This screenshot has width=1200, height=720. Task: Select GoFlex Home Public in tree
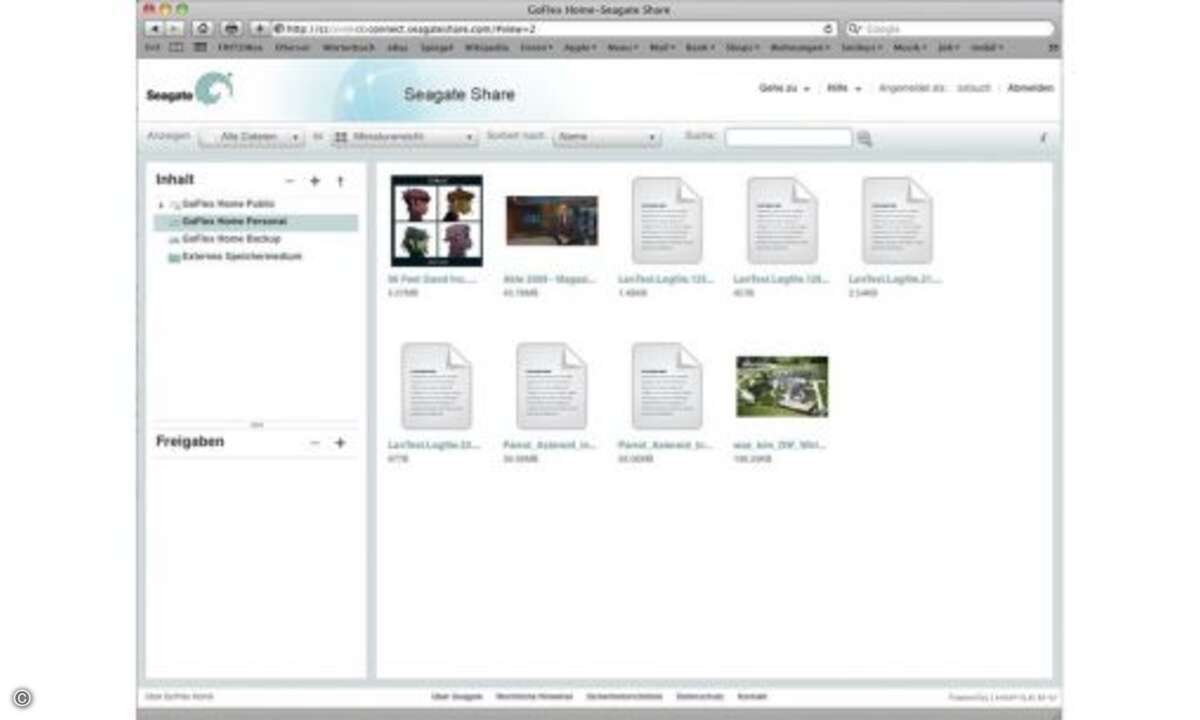[228, 204]
